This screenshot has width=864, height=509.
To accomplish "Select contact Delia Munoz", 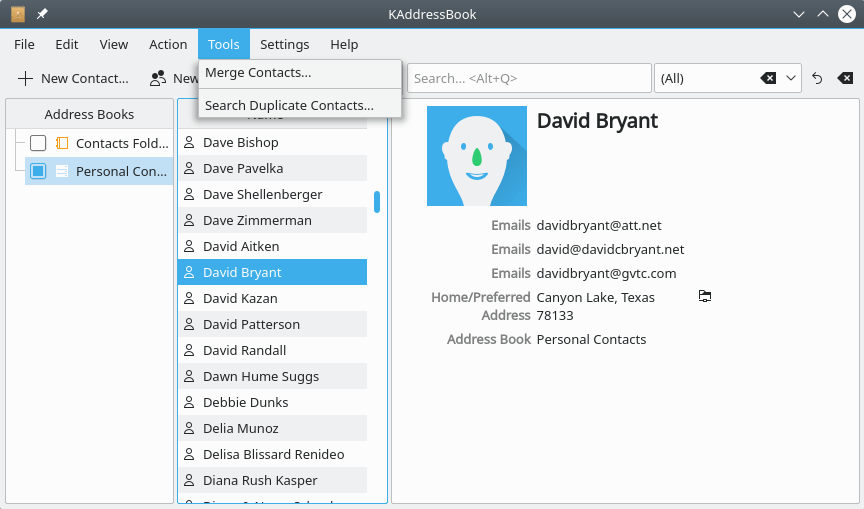I will tap(272, 428).
